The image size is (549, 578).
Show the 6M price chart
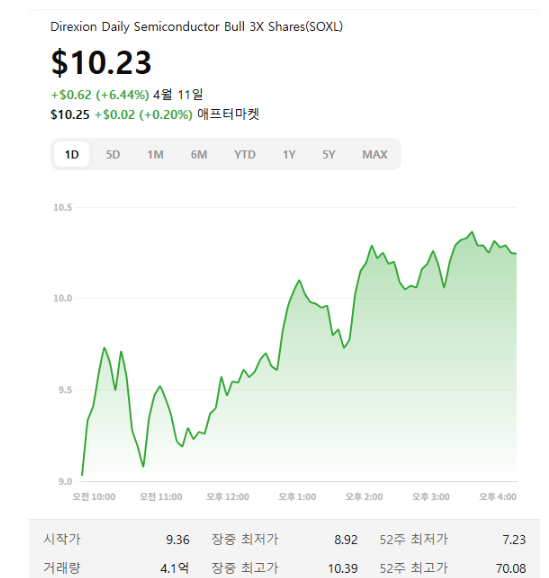click(x=199, y=154)
